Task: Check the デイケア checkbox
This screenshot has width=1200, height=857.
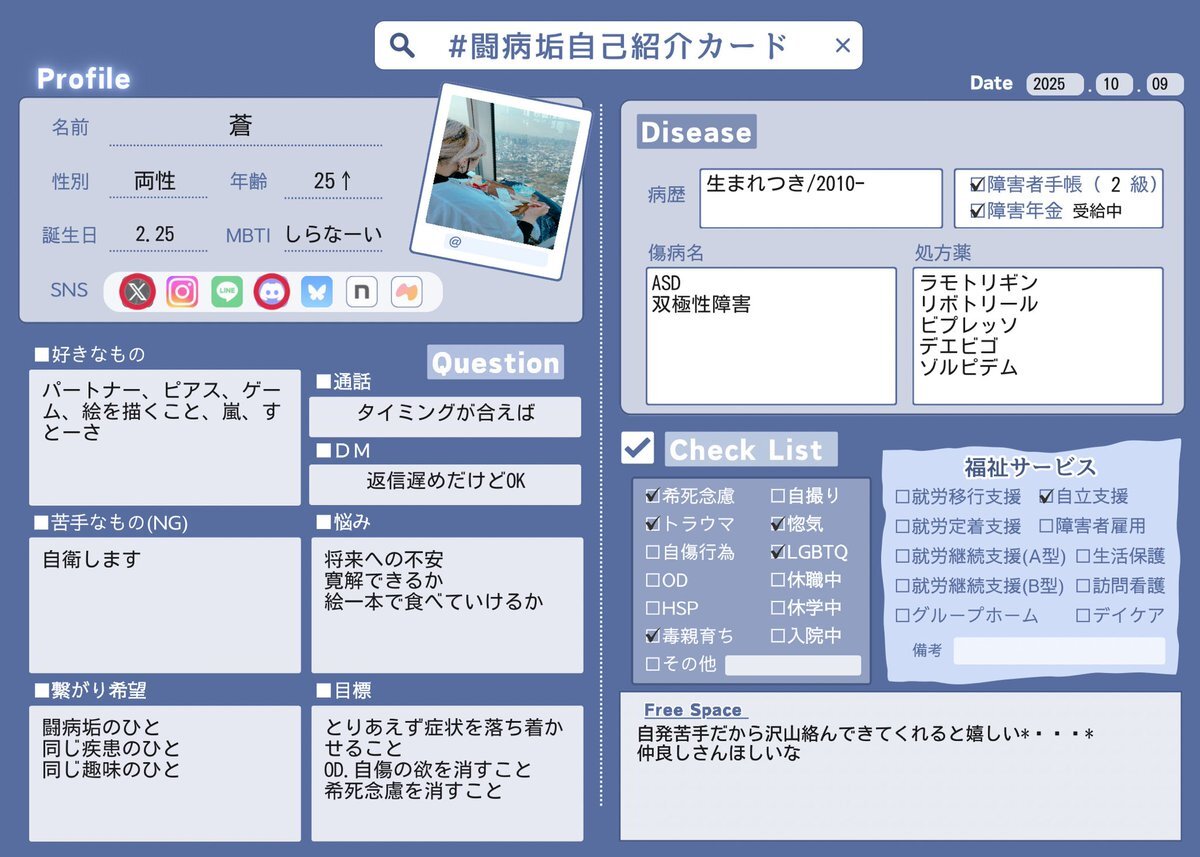Action: [1082, 616]
